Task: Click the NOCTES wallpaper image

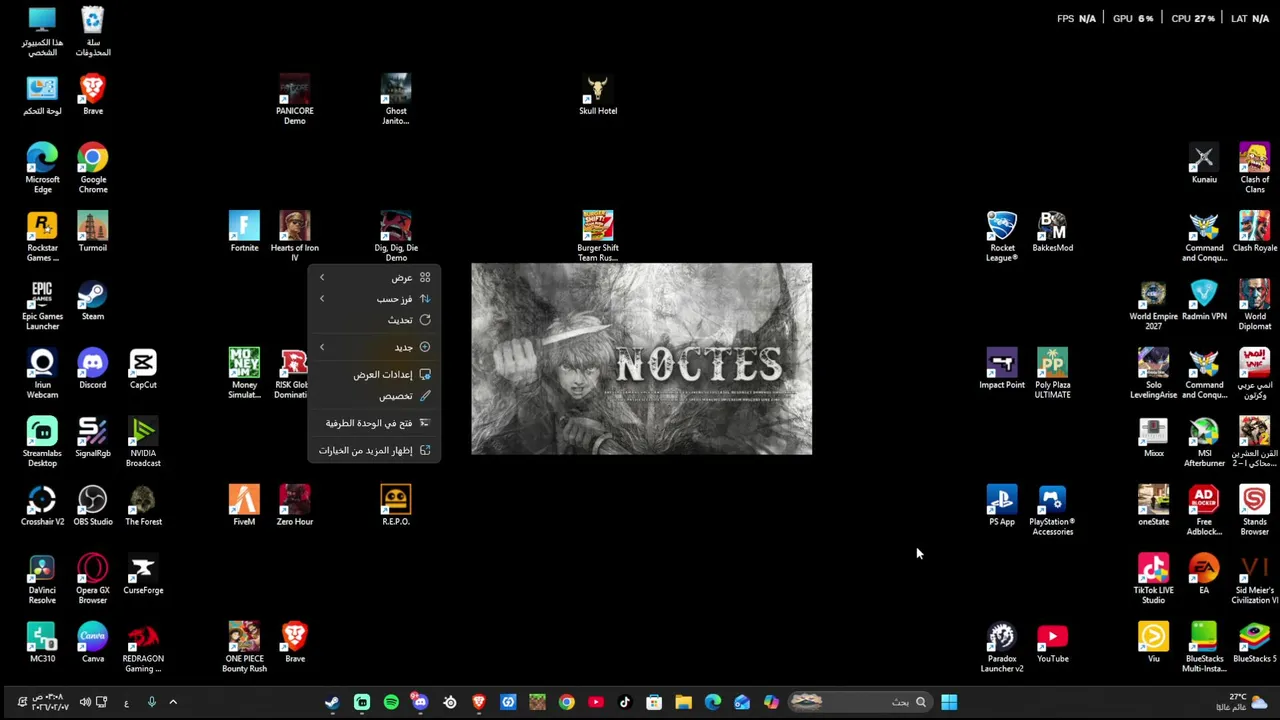Action: [x=642, y=359]
